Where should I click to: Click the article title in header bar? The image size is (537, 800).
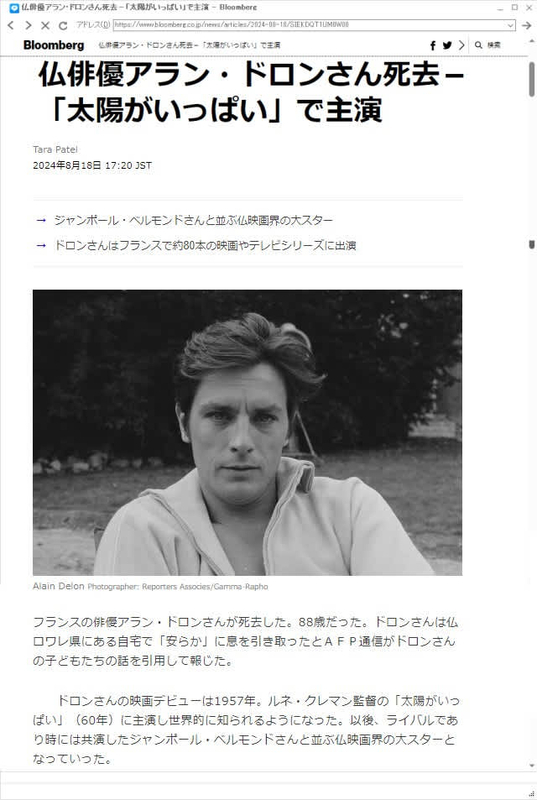(x=189, y=45)
